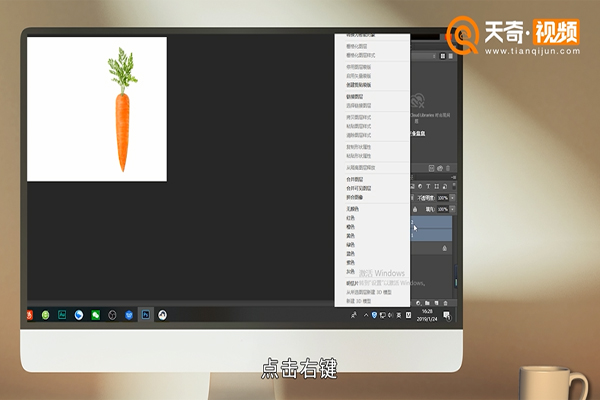
Task: Filter layers by smart object icon
Action: pyautogui.click(x=445, y=186)
